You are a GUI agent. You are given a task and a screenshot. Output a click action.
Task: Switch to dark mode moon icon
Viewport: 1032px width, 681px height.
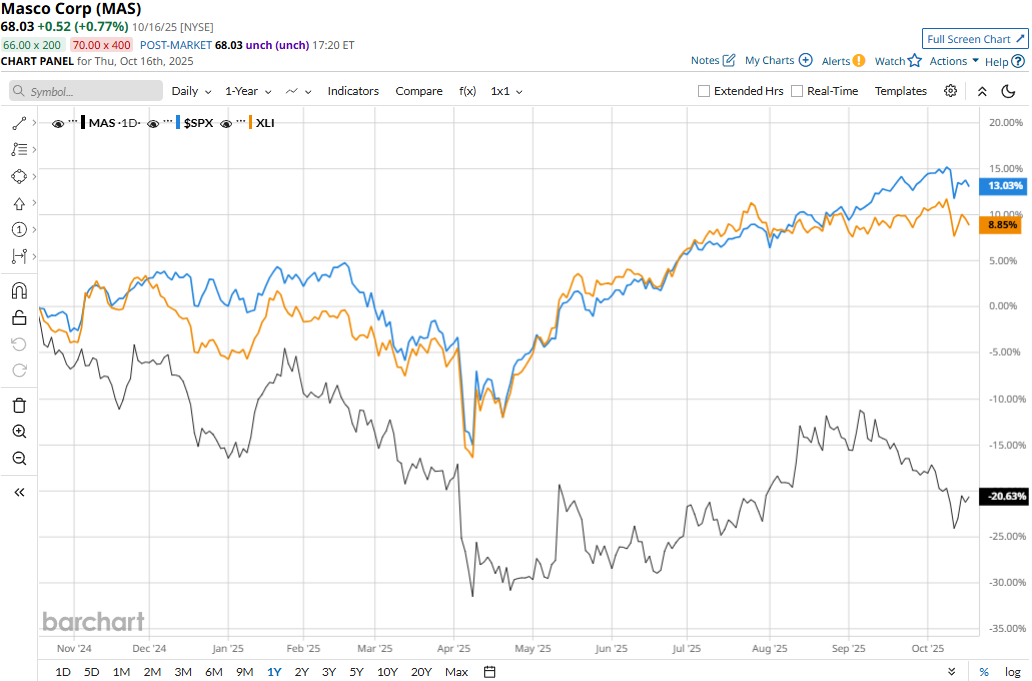1008,91
